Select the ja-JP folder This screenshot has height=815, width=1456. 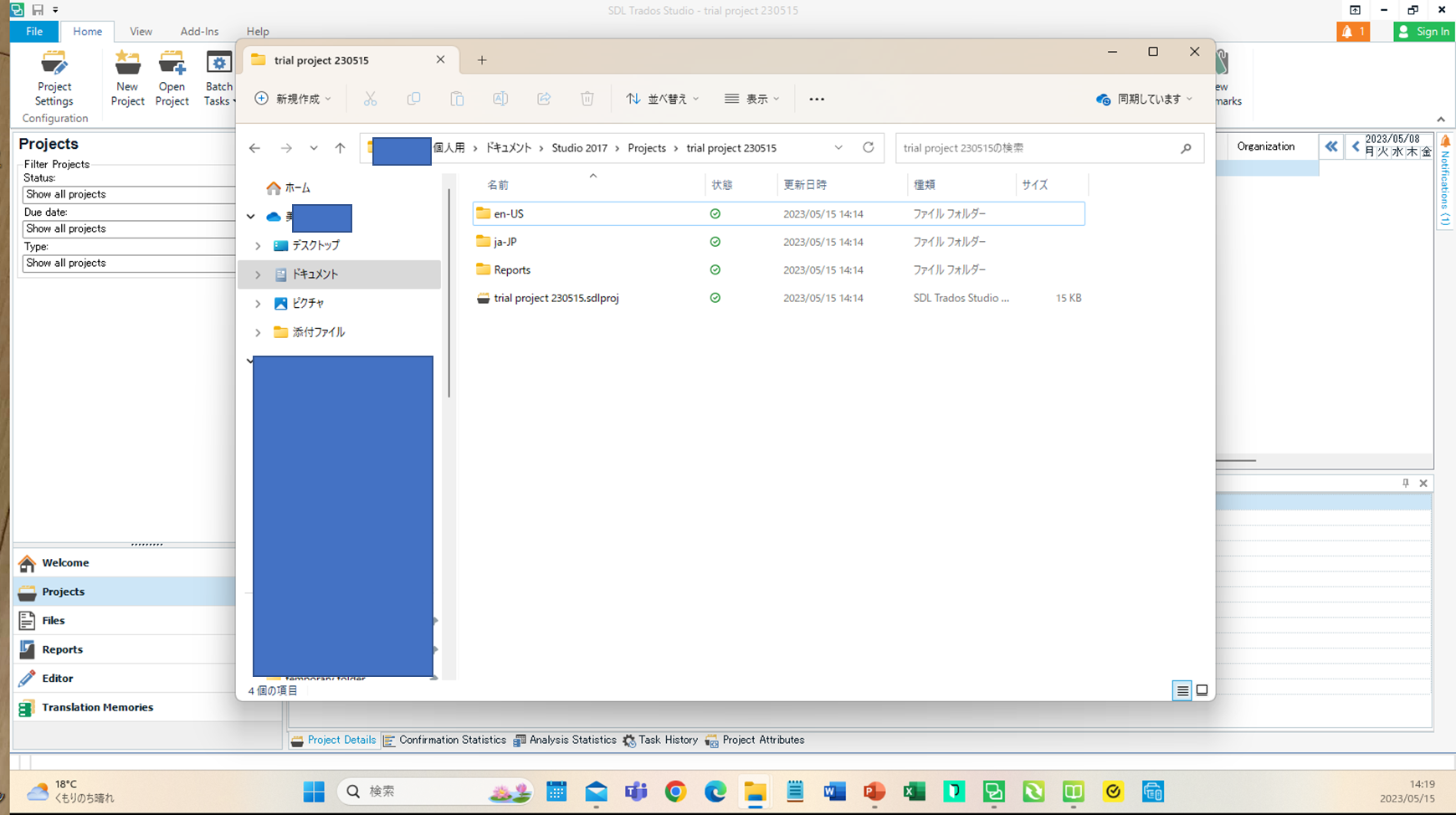[778, 242]
